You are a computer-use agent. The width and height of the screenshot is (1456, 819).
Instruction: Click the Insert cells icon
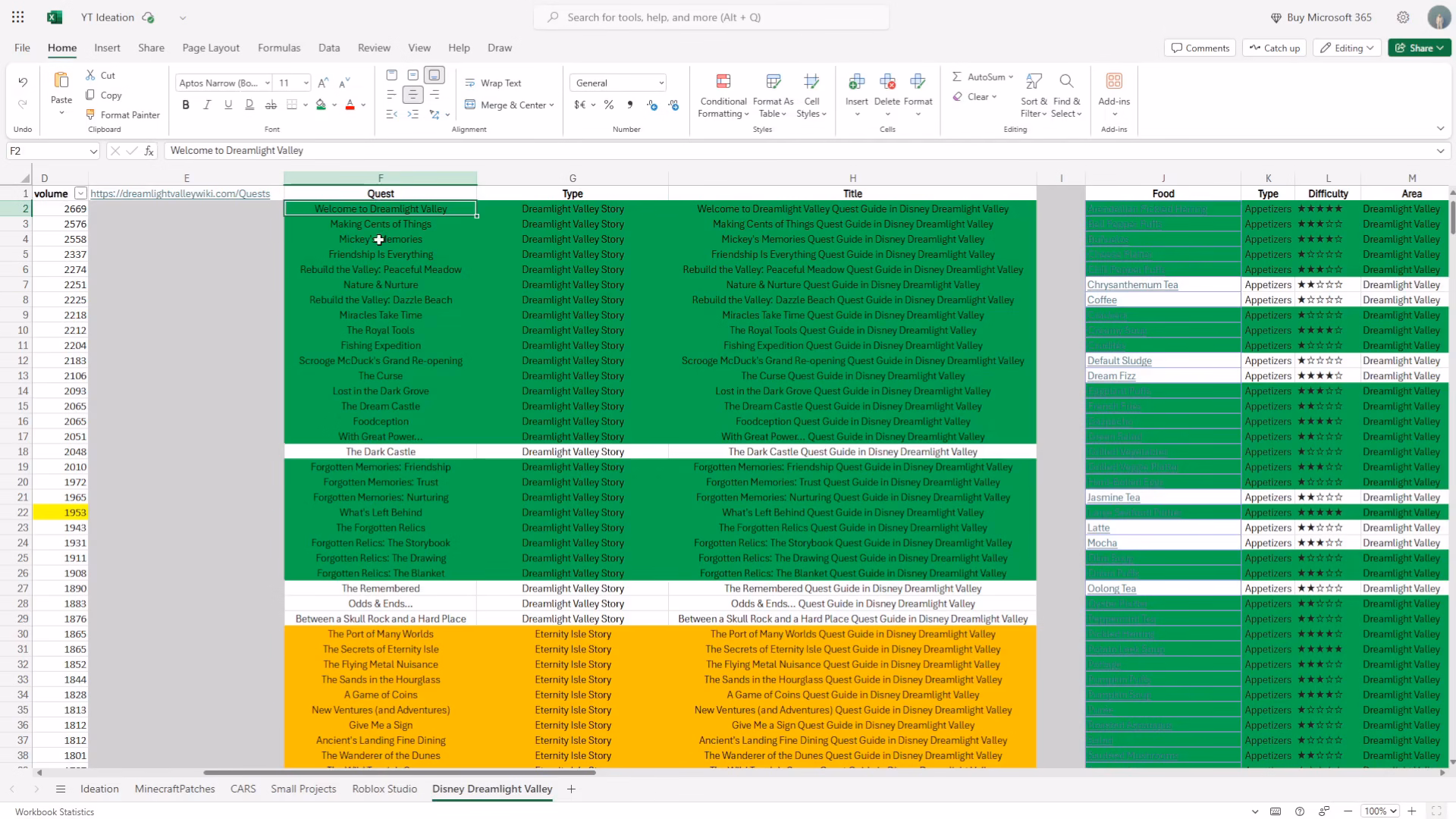click(x=857, y=81)
